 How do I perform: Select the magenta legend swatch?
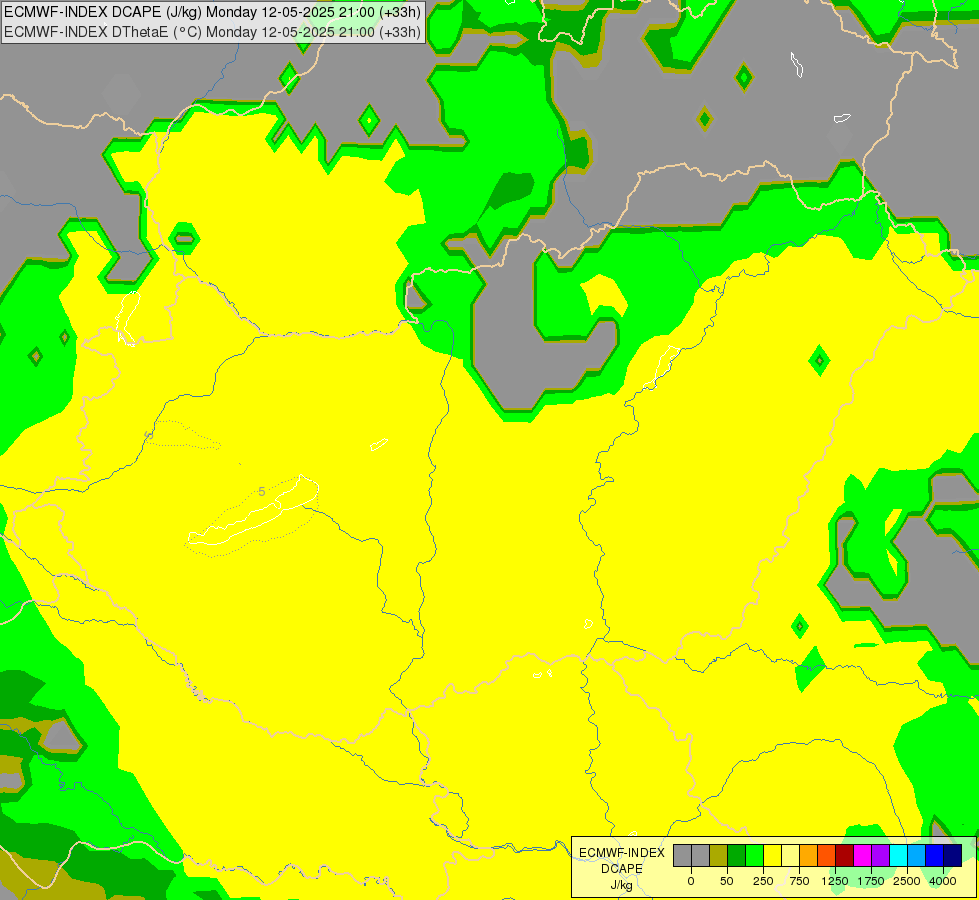(863, 855)
